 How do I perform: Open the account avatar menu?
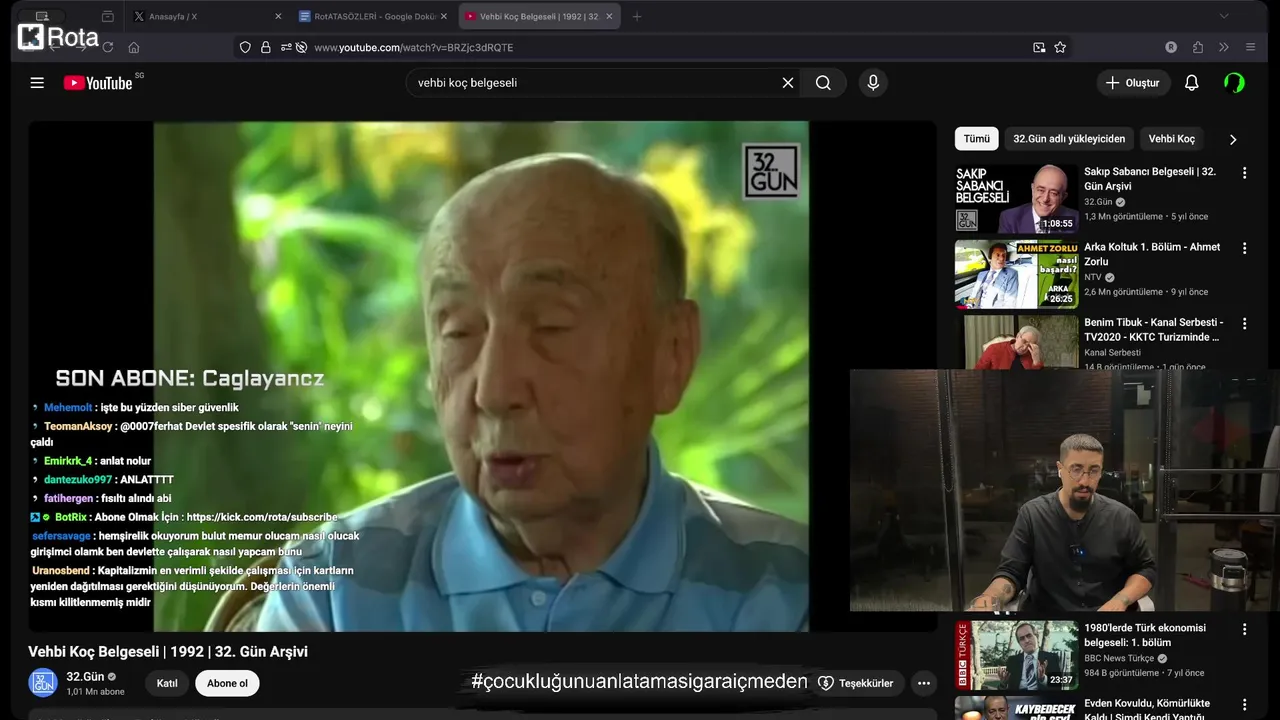[x=1234, y=83]
